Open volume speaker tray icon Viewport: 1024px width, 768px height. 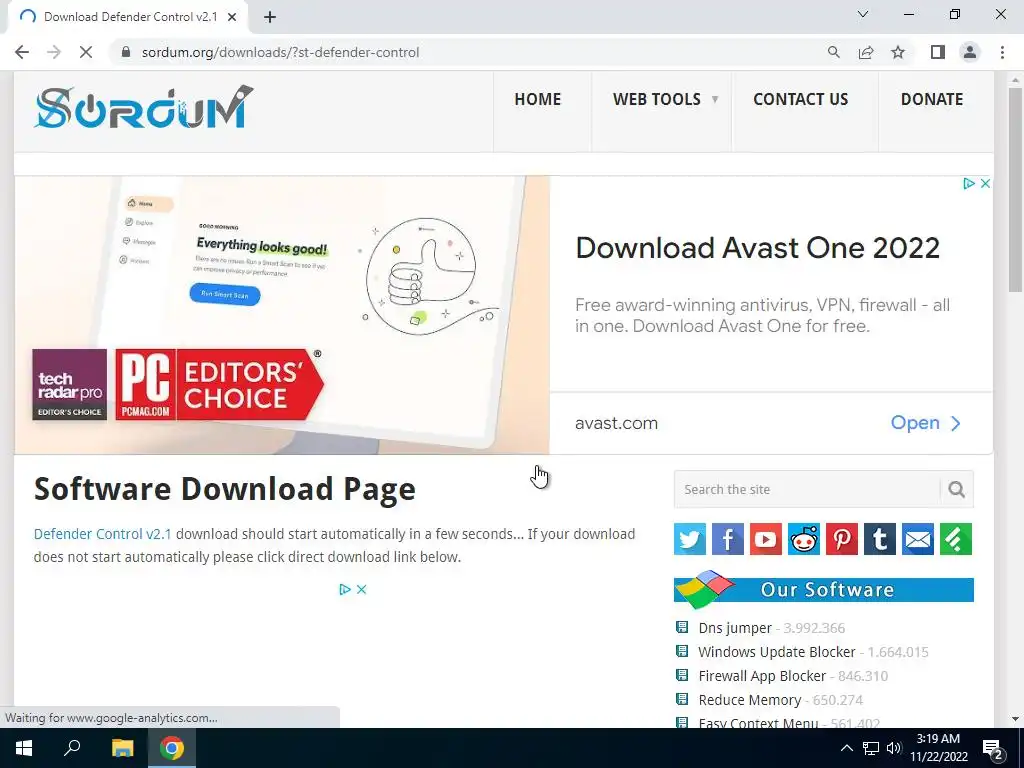[894, 748]
